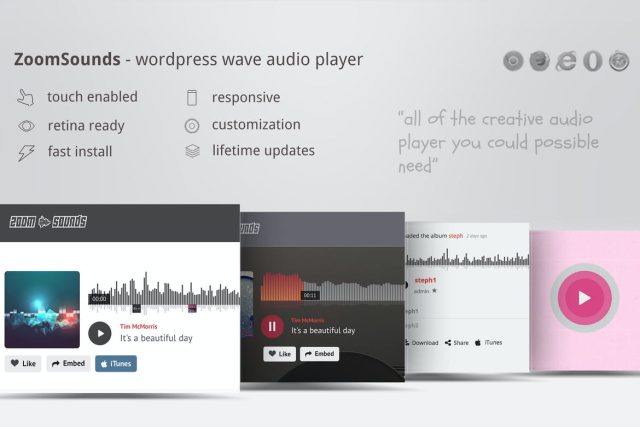Screen dimensions: 640x427
Task: Click the Internet Explorer icon
Action: pyautogui.click(x=567, y=61)
